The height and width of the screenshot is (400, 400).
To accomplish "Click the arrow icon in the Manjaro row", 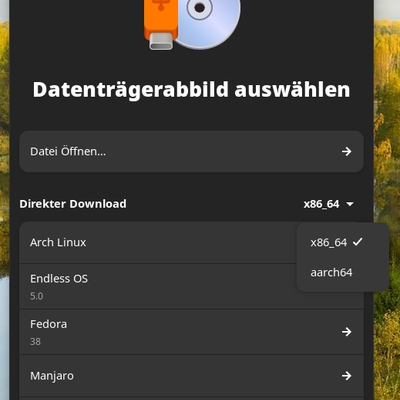I will (x=347, y=376).
